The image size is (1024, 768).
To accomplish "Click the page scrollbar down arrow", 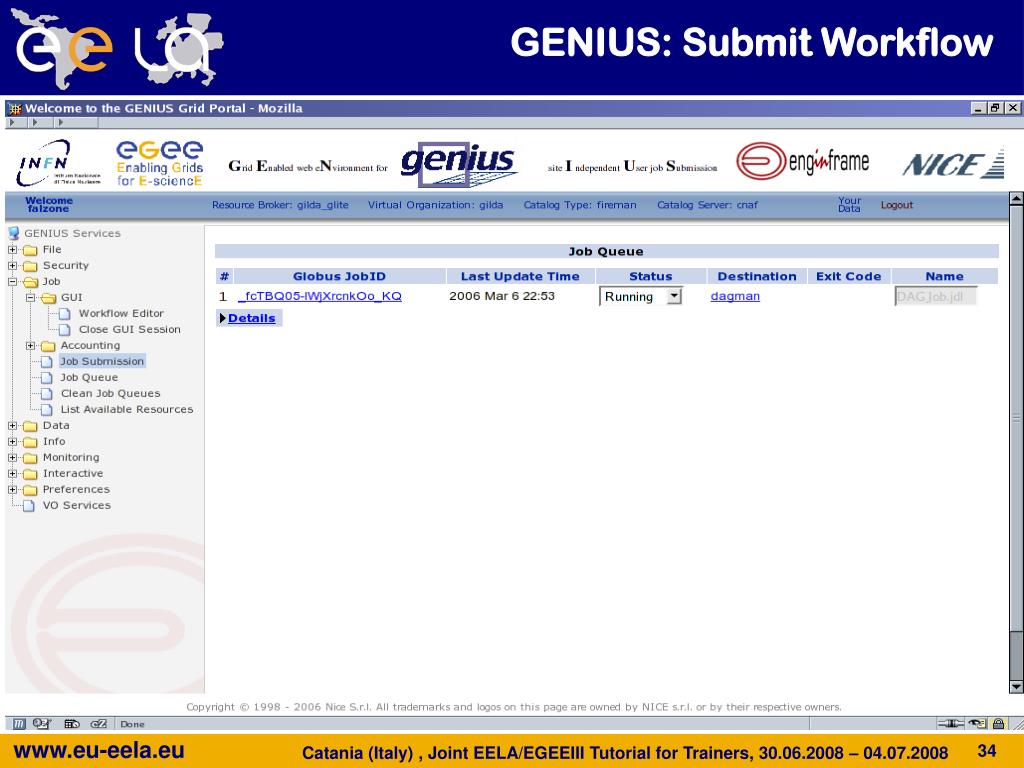I will (x=1016, y=687).
